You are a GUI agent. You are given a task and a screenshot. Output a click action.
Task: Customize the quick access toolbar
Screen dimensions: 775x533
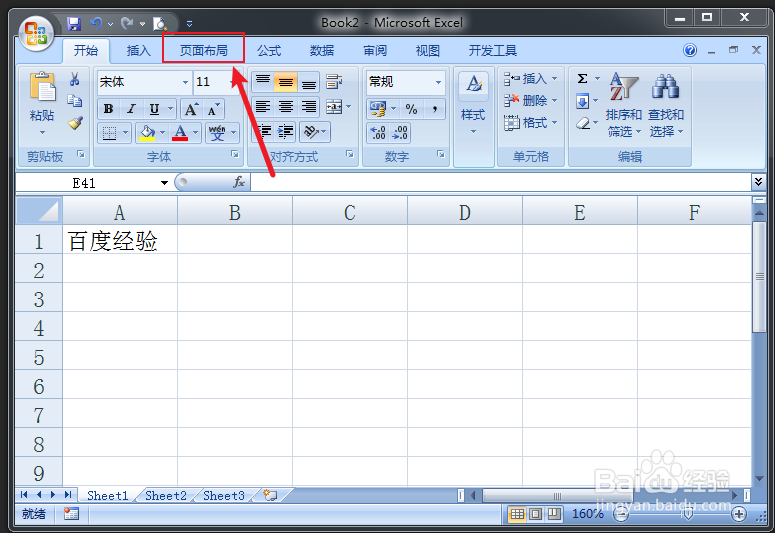[x=189, y=24]
